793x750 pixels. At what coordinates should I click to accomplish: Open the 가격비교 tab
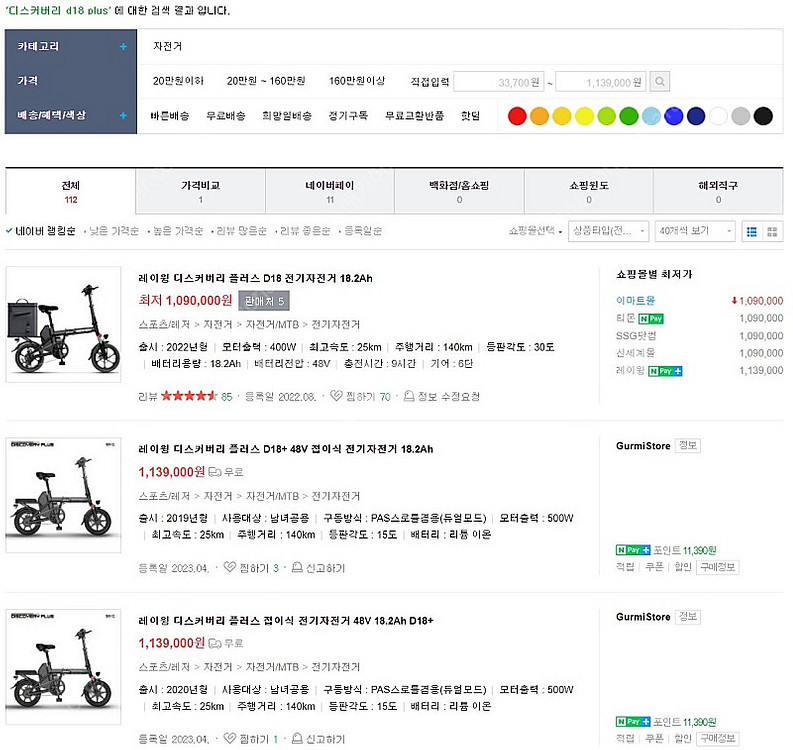tap(200, 192)
